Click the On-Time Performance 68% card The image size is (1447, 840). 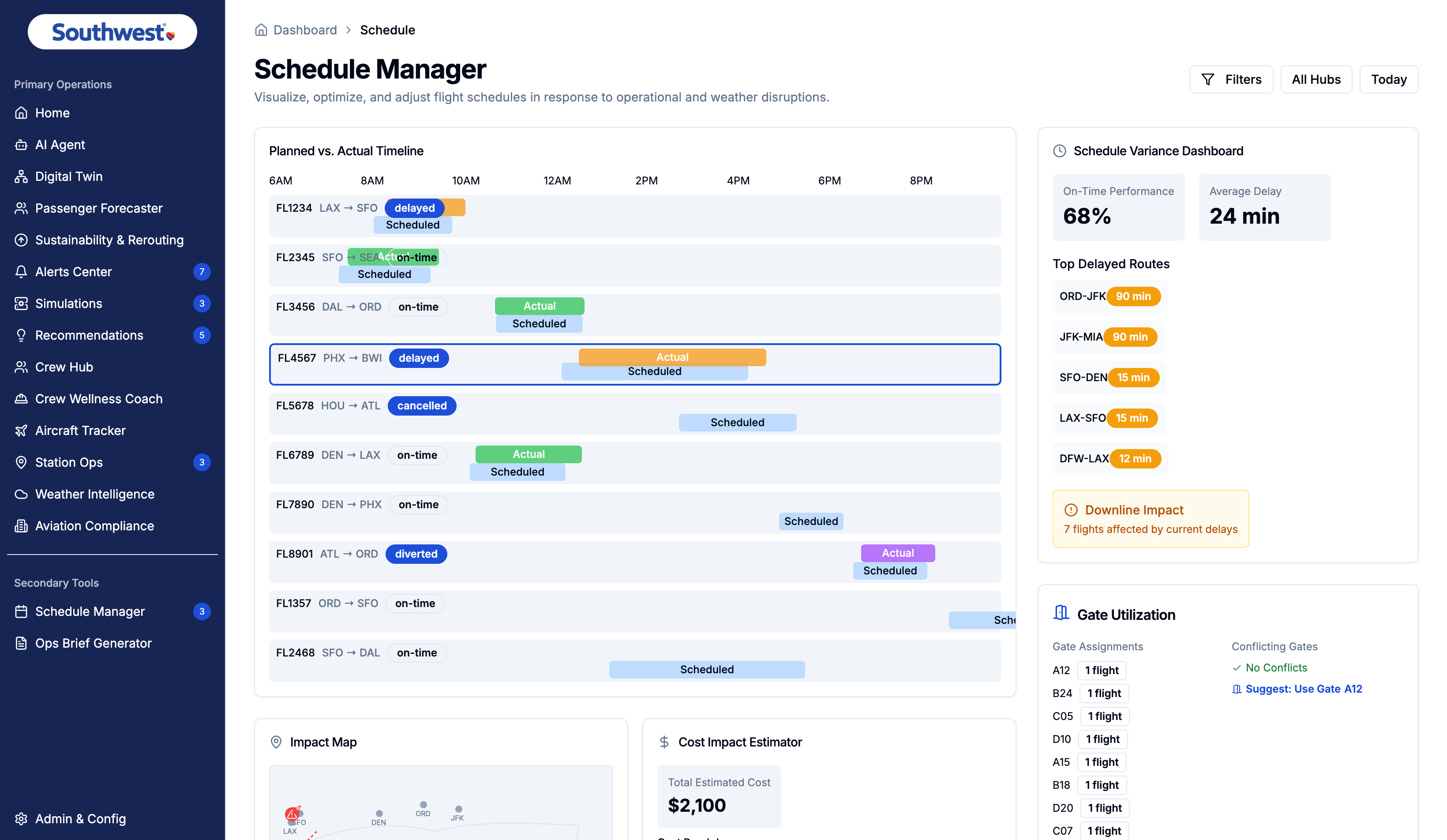(x=1118, y=207)
